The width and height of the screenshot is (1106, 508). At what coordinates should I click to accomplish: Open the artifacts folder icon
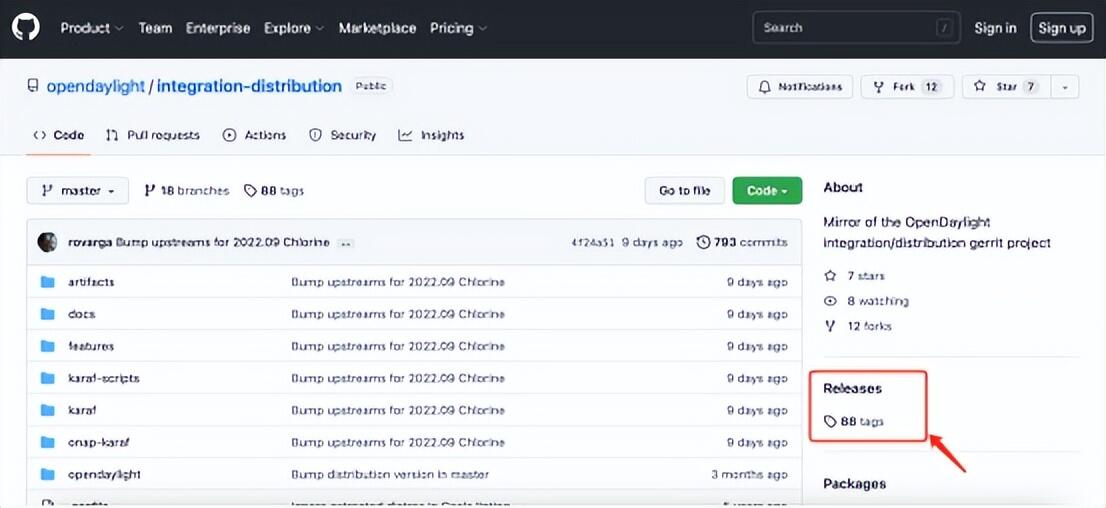point(47,282)
